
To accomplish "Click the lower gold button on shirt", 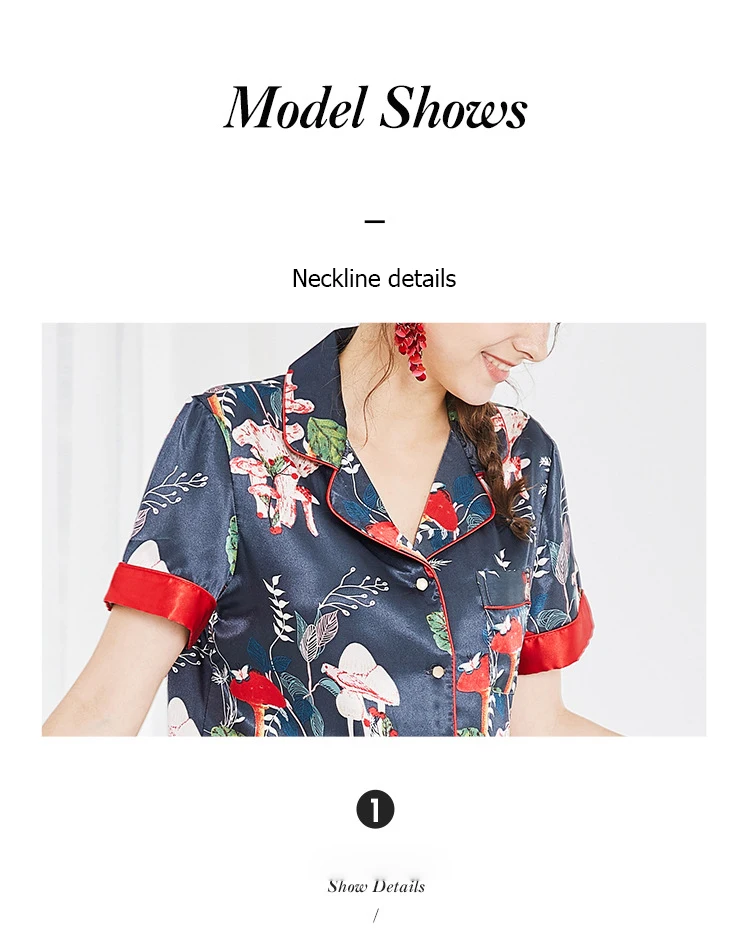I will [x=438, y=670].
